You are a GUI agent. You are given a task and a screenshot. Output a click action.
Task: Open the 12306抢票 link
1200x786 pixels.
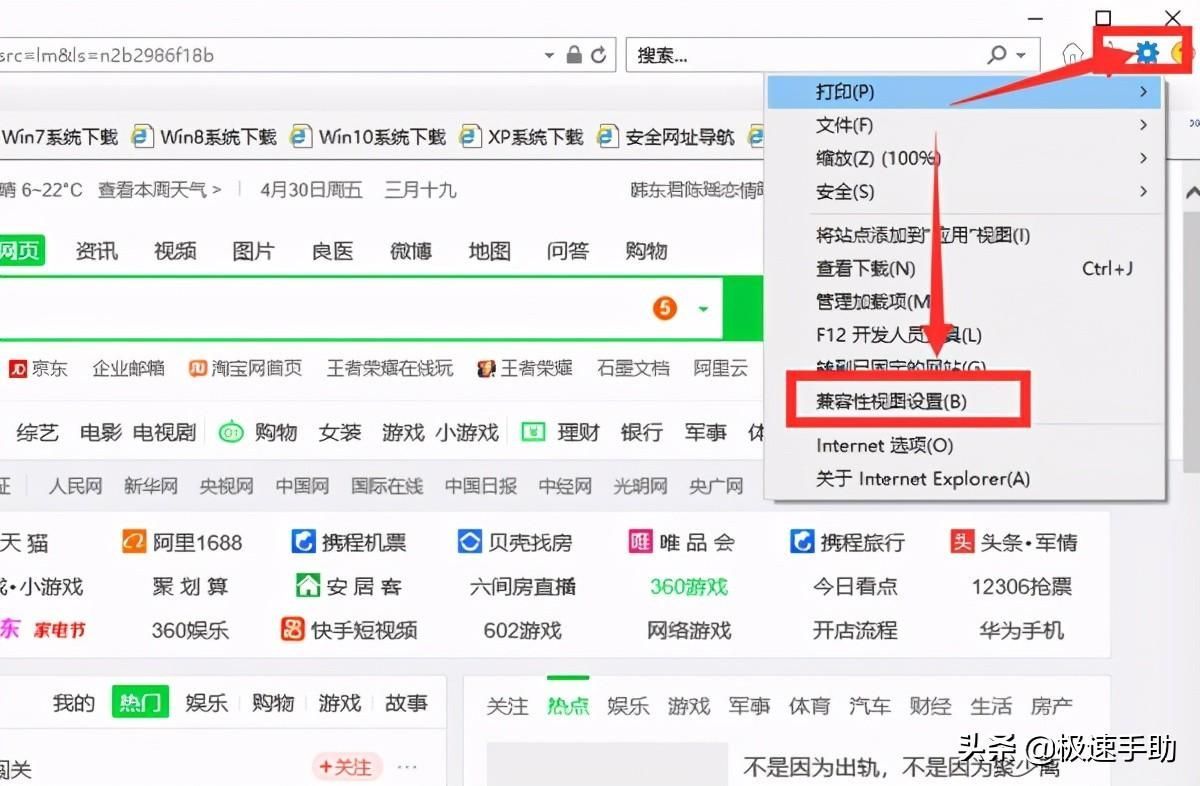coord(1022,587)
